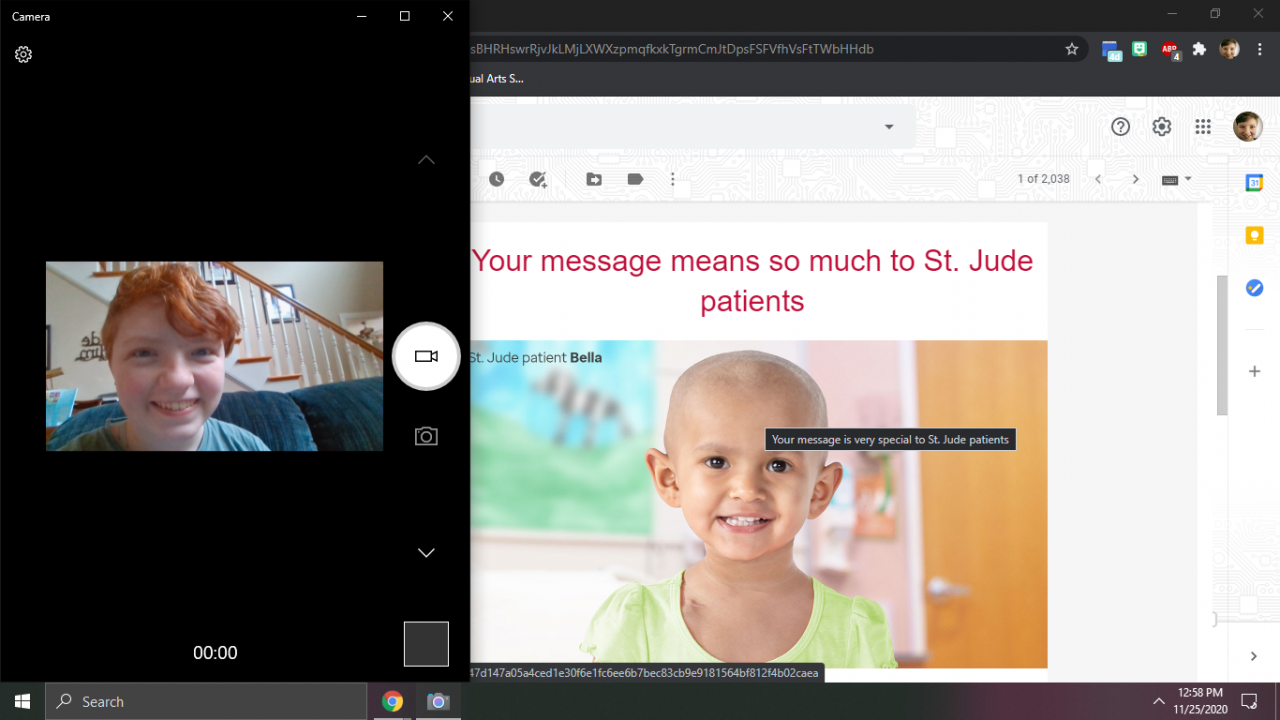Open Google Keep in side panel

tap(1254, 235)
